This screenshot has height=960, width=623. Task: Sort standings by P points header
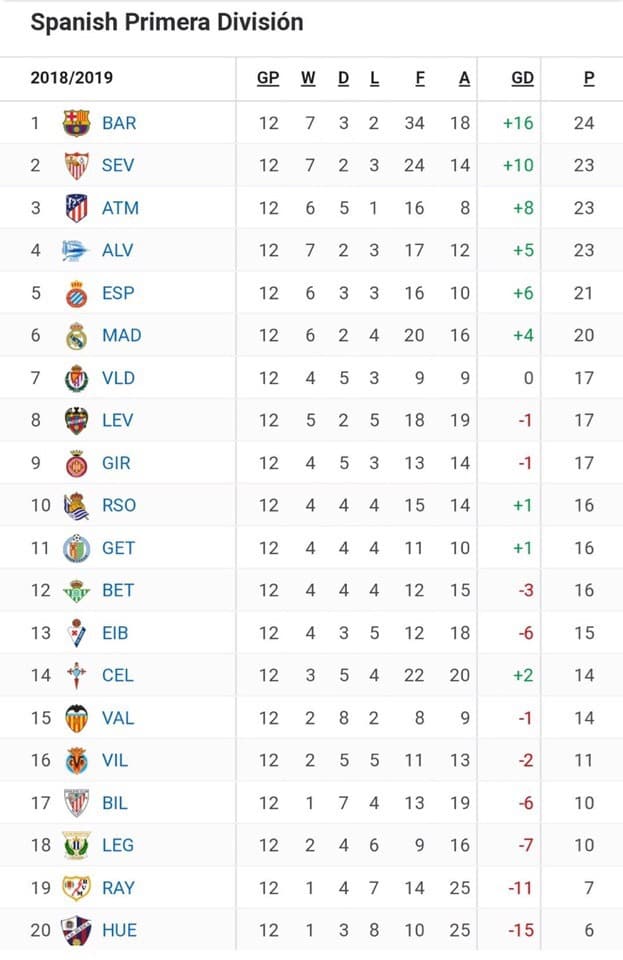pos(589,78)
